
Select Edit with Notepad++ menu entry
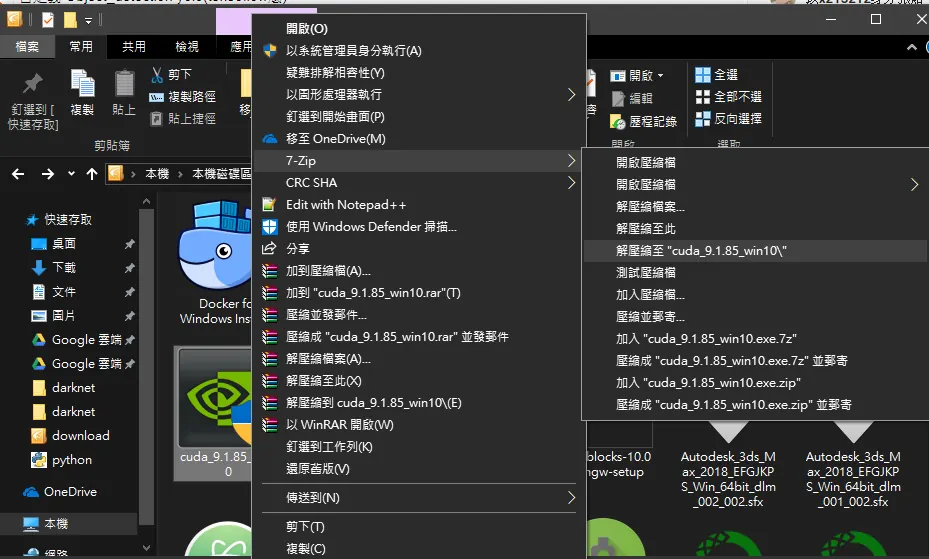pyautogui.click(x=417, y=205)
